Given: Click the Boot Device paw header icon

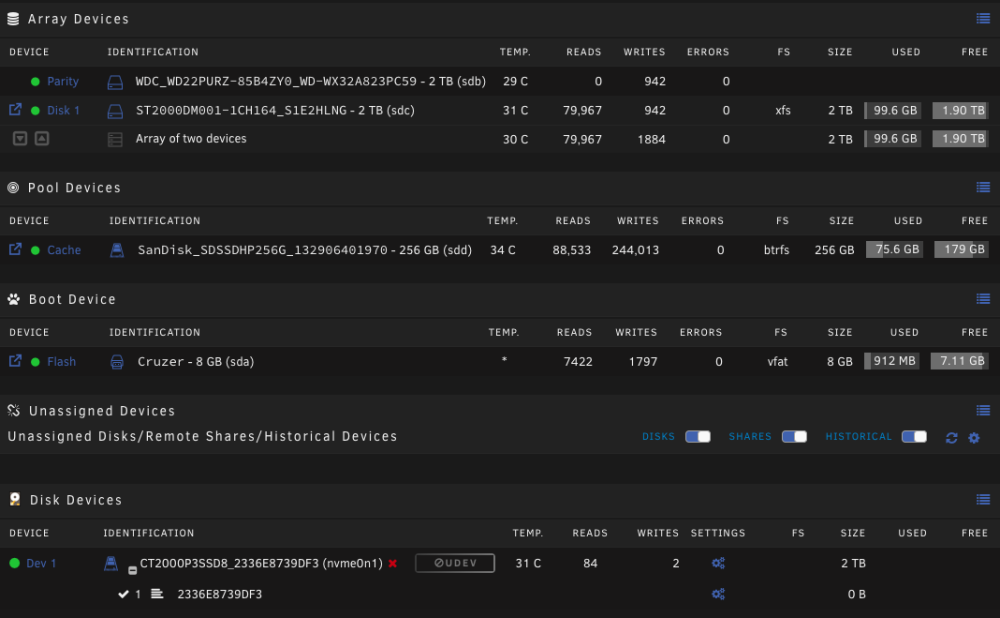Looking at the screenshot, I should (13, 299).
